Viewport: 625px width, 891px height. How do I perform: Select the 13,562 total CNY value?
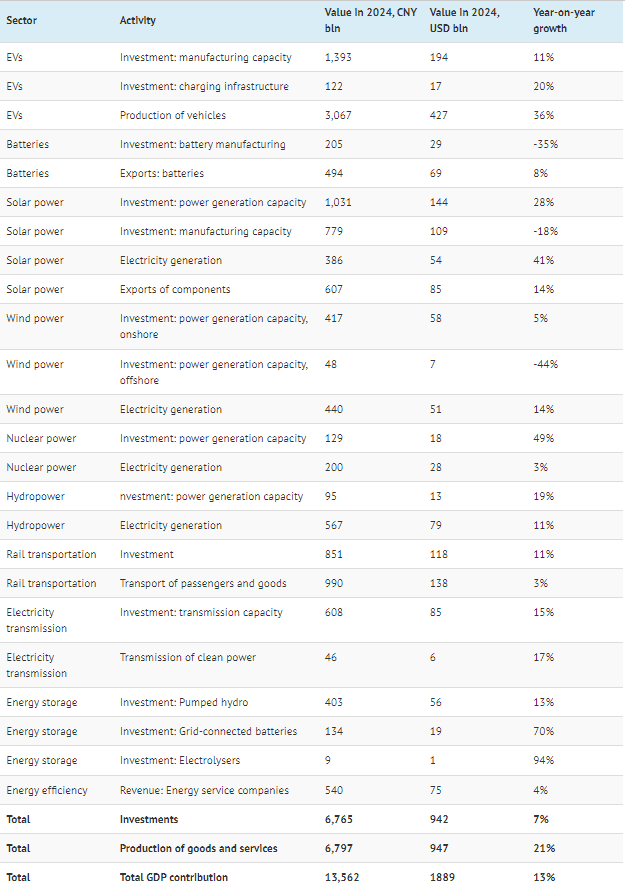pos(344,877)
